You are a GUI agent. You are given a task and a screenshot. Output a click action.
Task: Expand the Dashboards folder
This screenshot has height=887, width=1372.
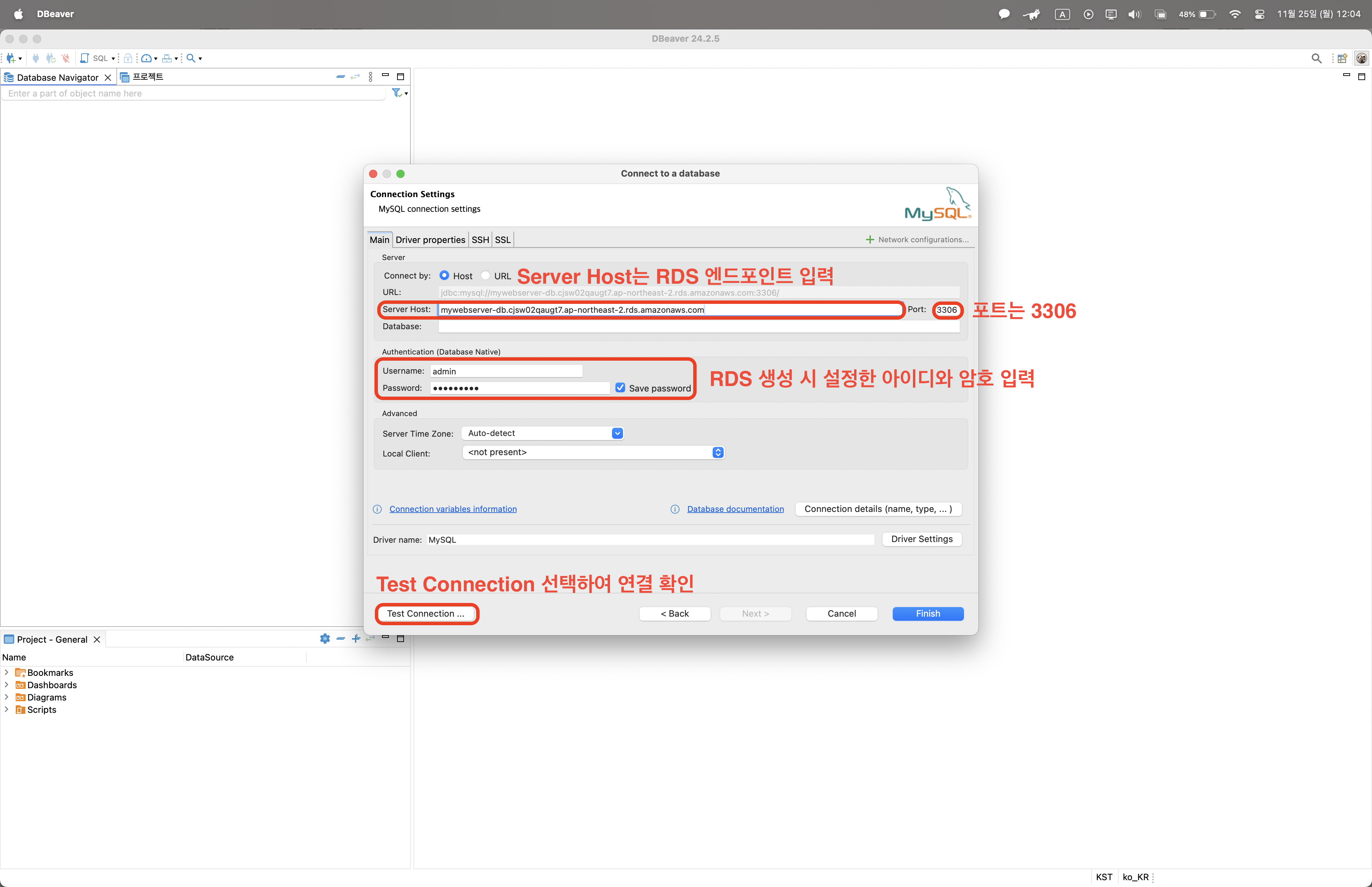pos(7,685)
